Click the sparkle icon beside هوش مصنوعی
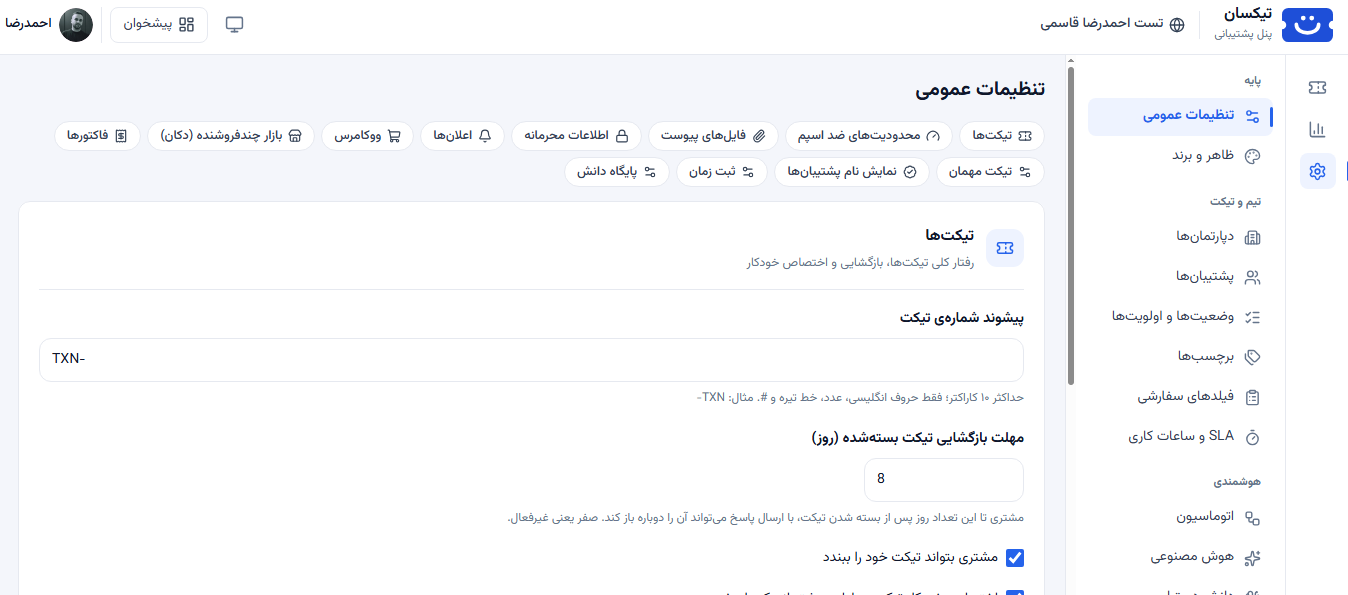The width and height of the screenshot is (1348, 595). pyautogui.click(x=1253, y=559)
